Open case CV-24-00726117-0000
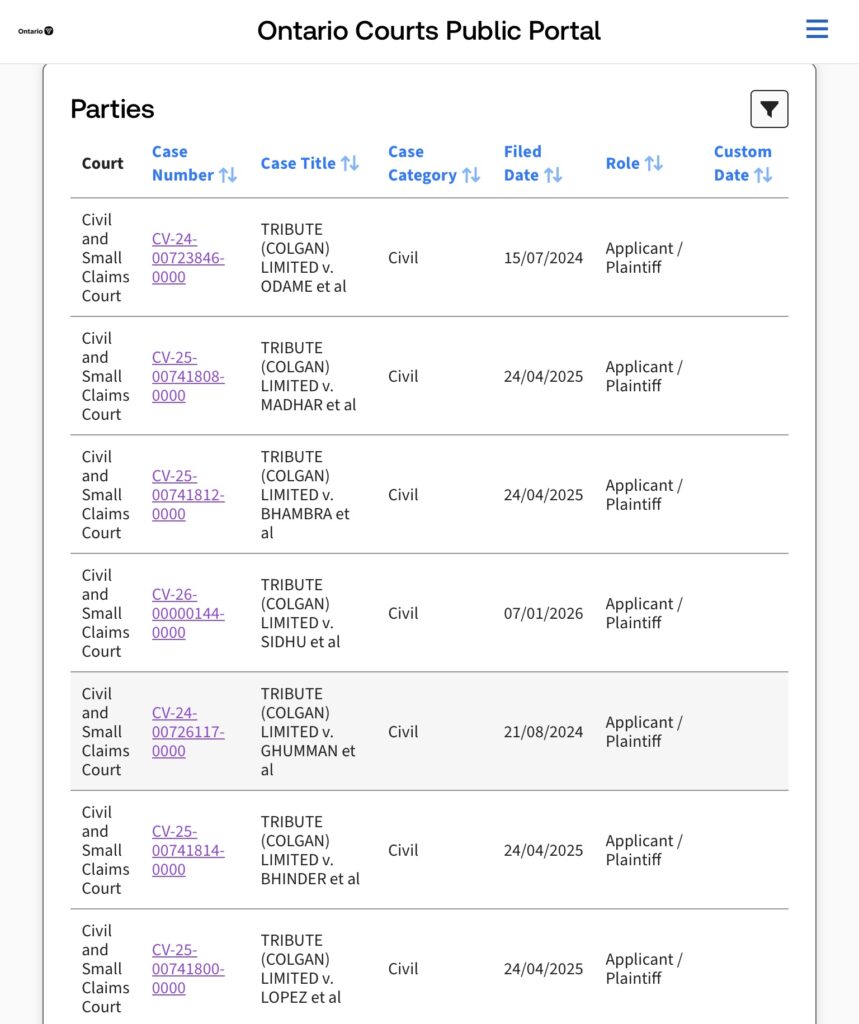This screenshot has width=859, height=1024. point(188,732)
